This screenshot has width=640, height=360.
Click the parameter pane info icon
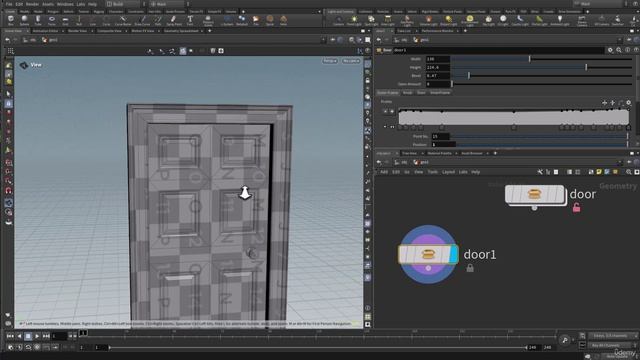[x=627, y=50]
